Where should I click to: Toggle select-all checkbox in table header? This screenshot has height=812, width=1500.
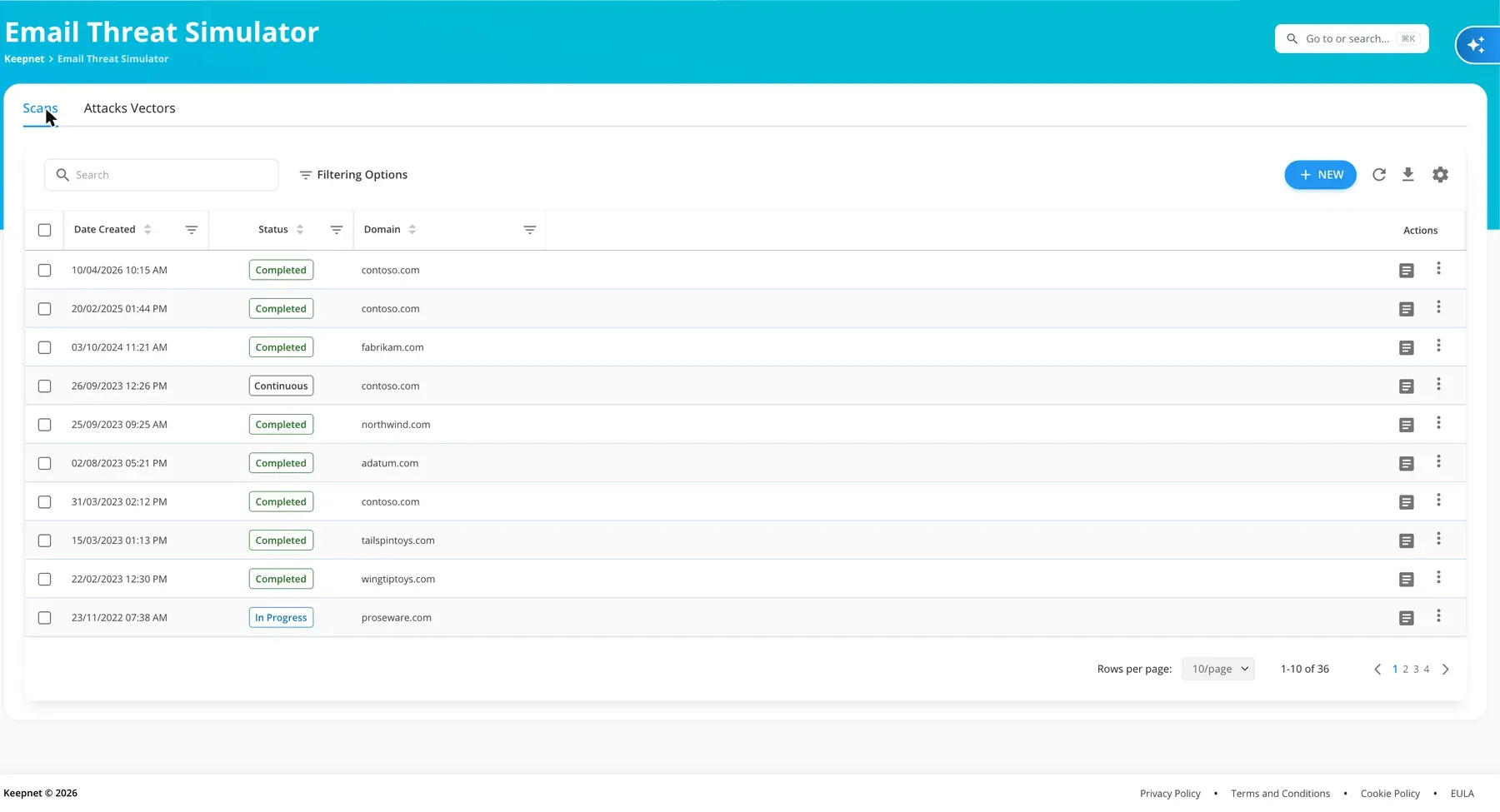coord(45,230)
